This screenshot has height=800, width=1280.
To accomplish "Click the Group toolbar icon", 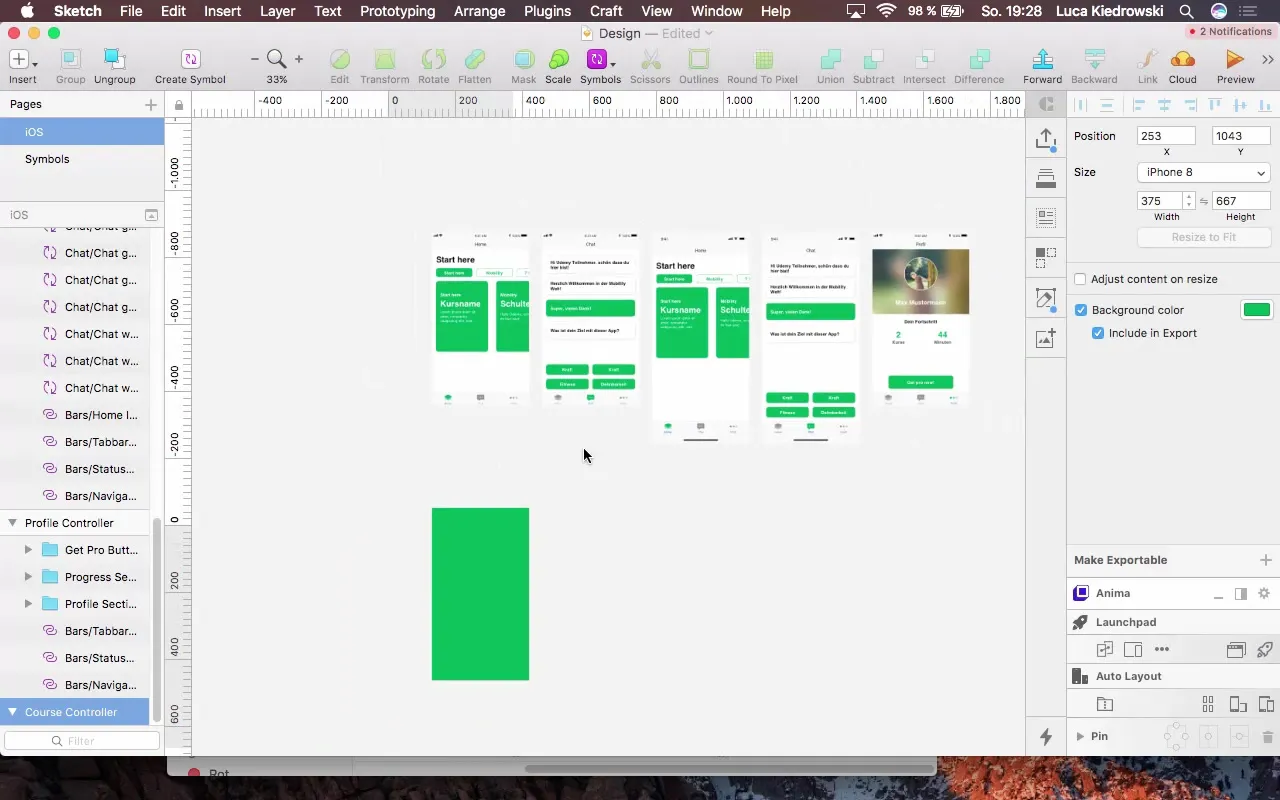I will click(70, 59).
